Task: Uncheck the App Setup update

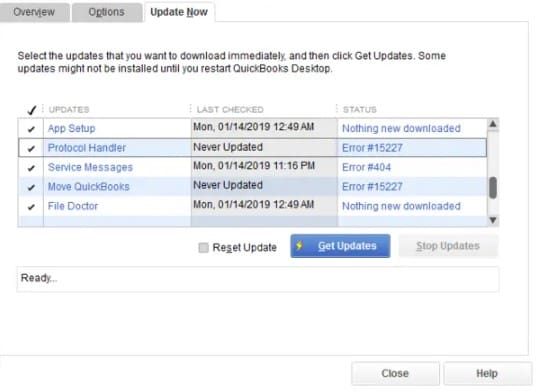Action: tap(31, 129)
